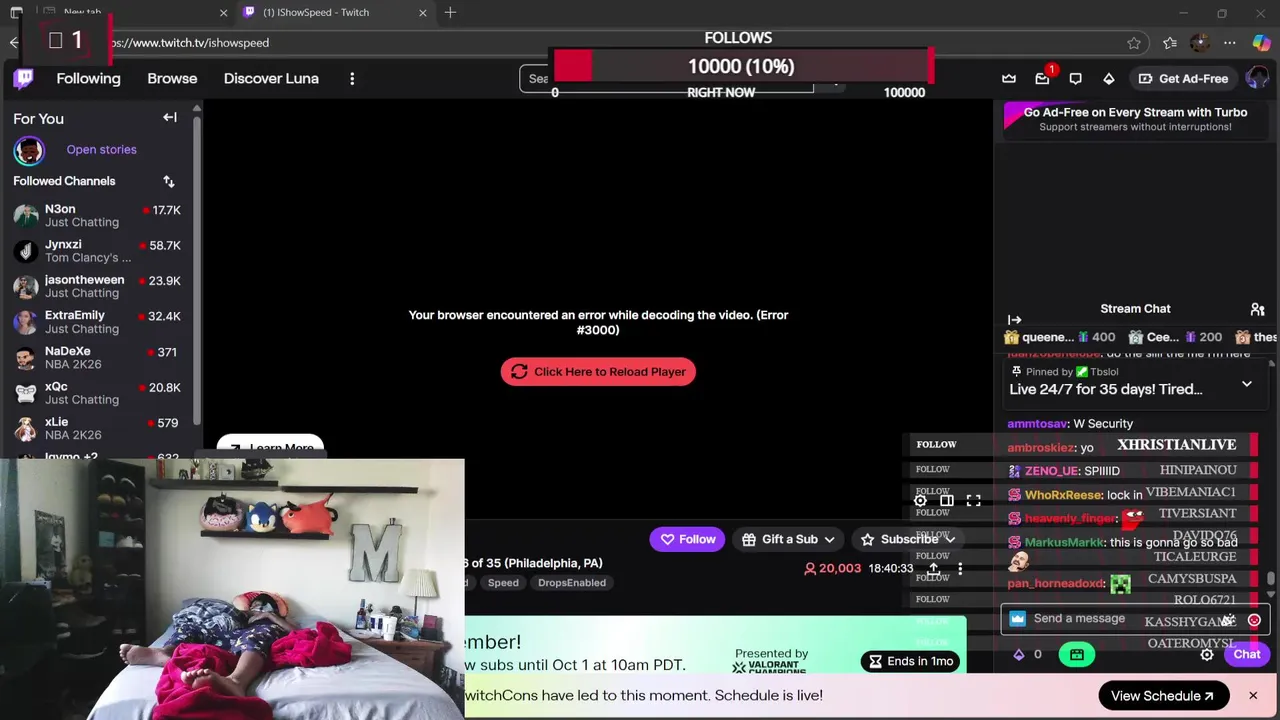1280x720 pixels.
Task: Click the Speed tag
Action: (503, 583)
